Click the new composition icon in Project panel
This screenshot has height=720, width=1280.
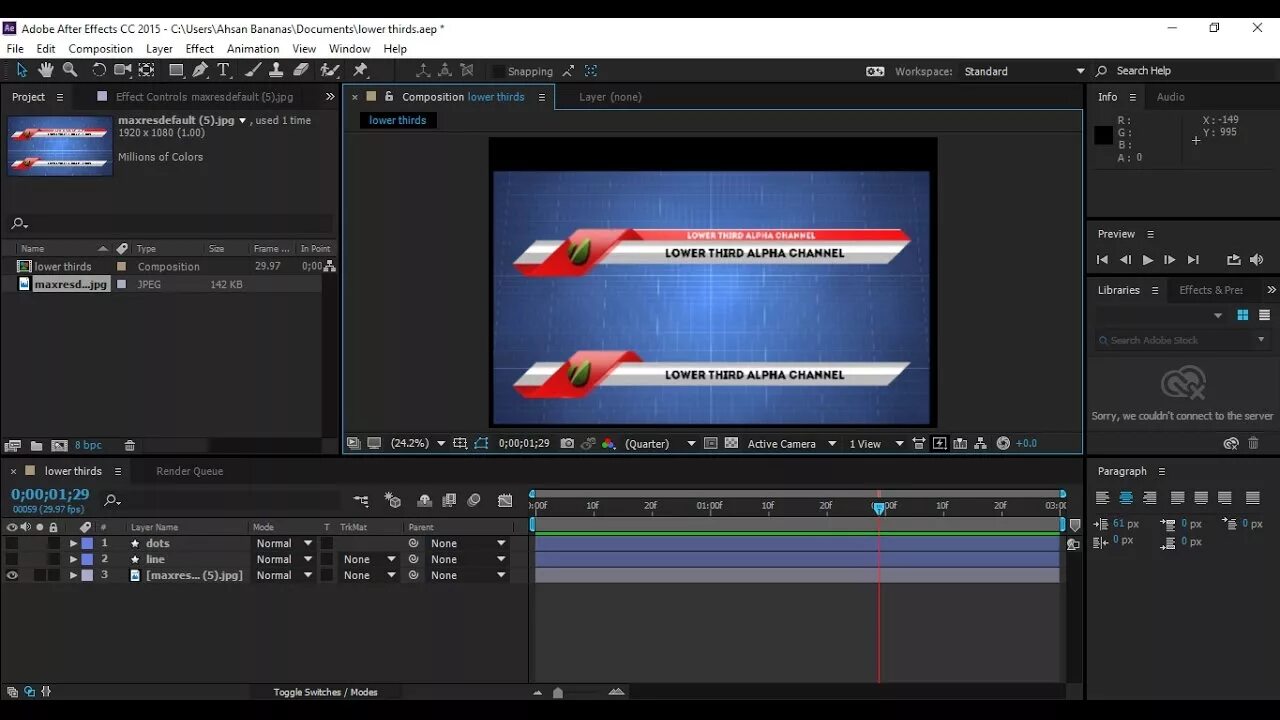coord(59,445)
